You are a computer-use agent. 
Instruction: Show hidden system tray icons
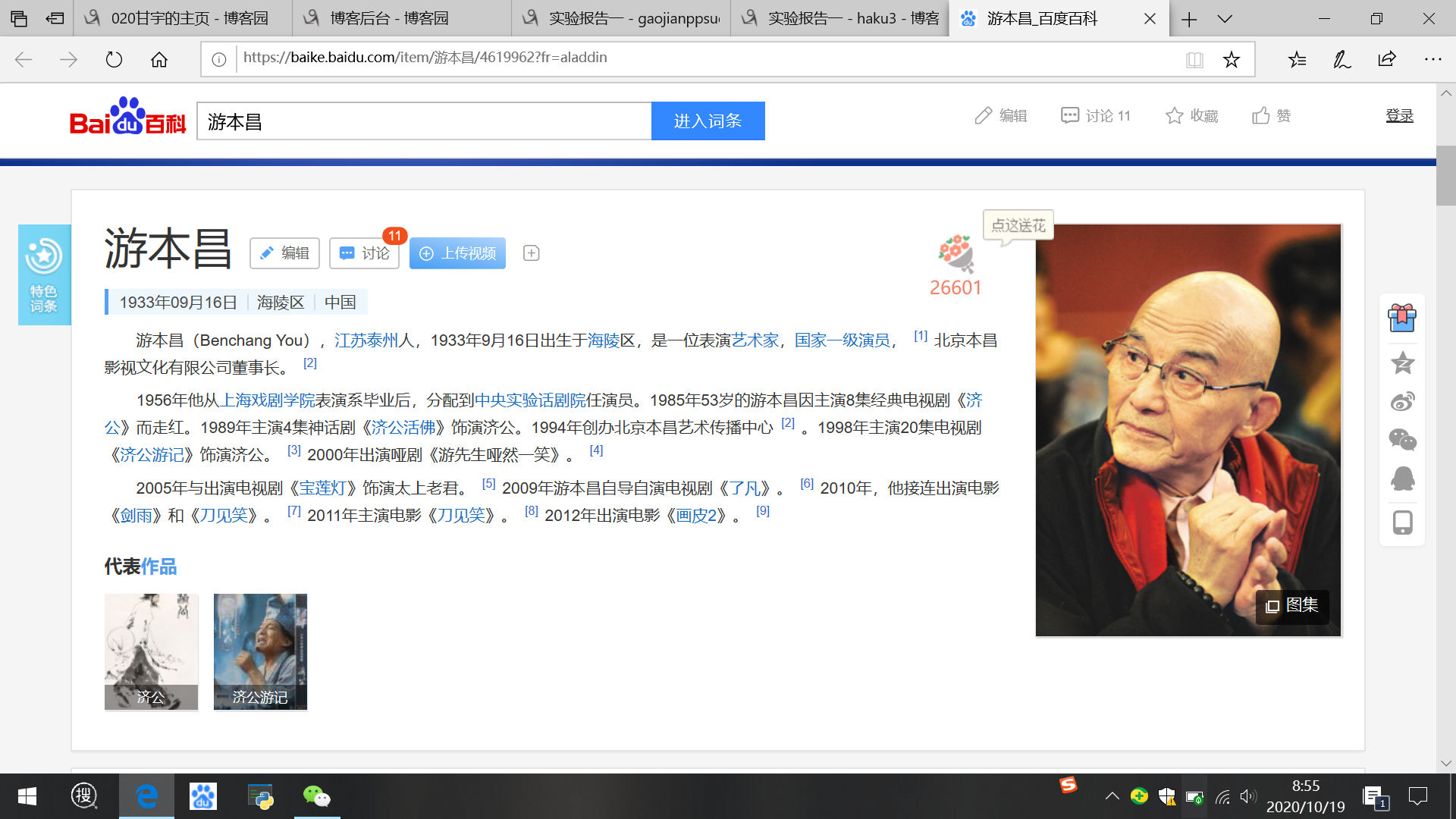1112,796
